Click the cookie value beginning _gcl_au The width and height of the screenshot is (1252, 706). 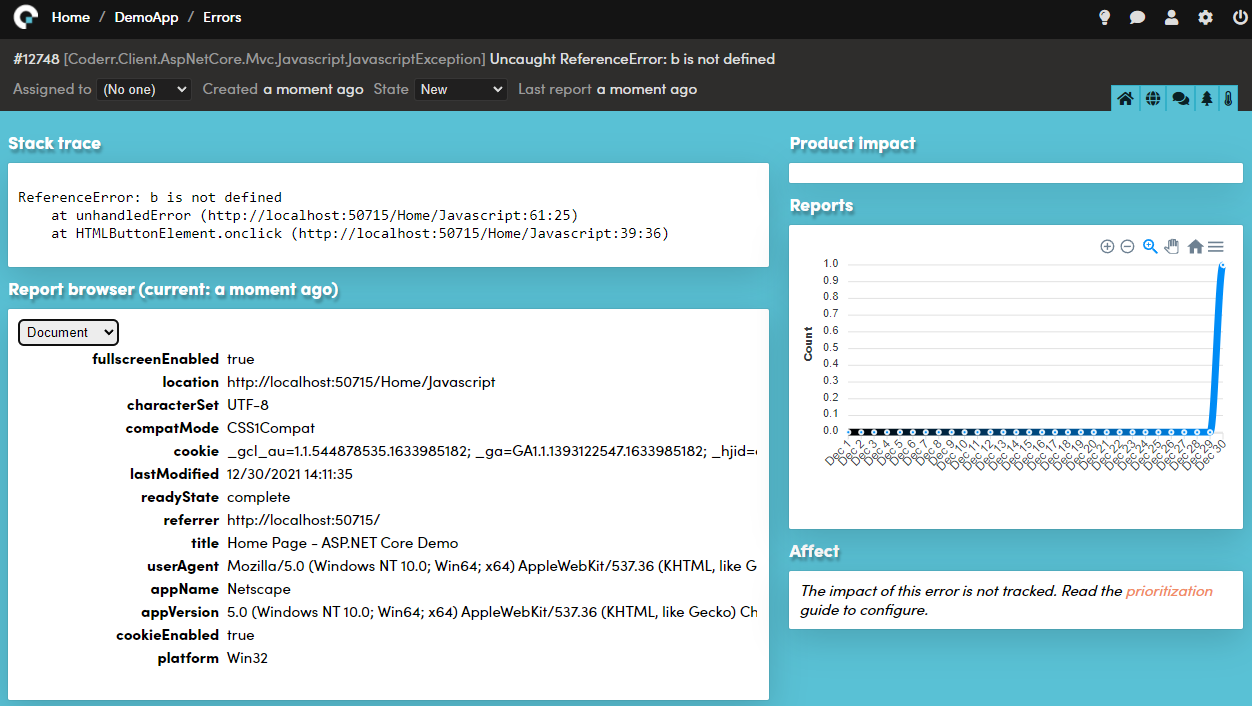492,451
